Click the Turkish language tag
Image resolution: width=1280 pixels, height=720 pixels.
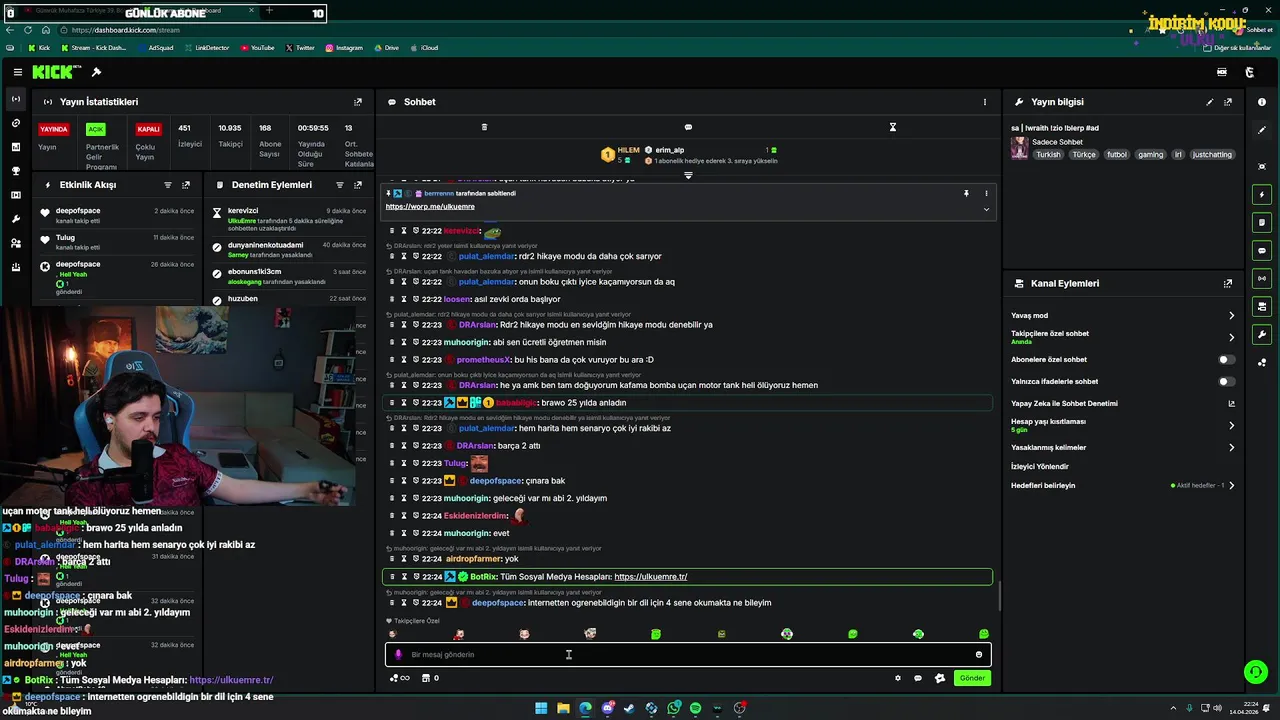1048,154
